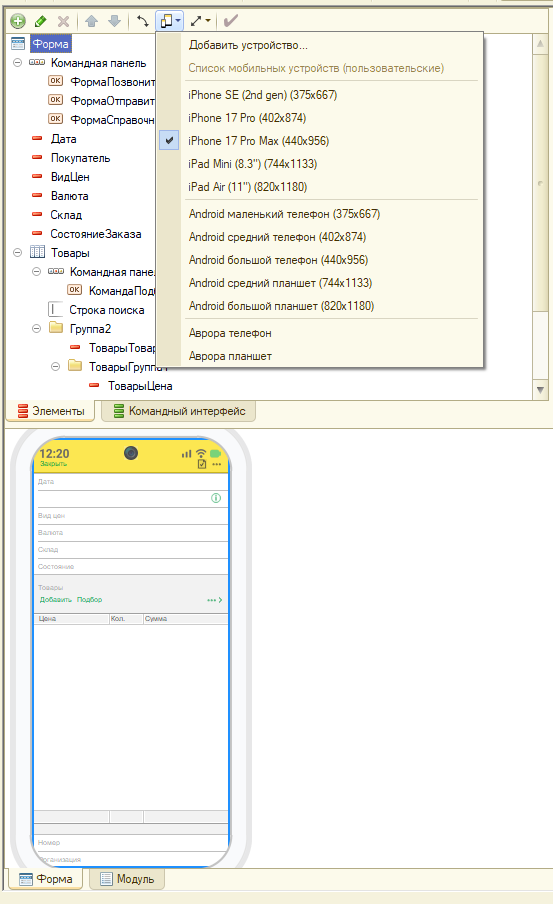Open the mobile device selection dropdown button
Viewport: 553px width, 904px height.
[x=170, y=21]
